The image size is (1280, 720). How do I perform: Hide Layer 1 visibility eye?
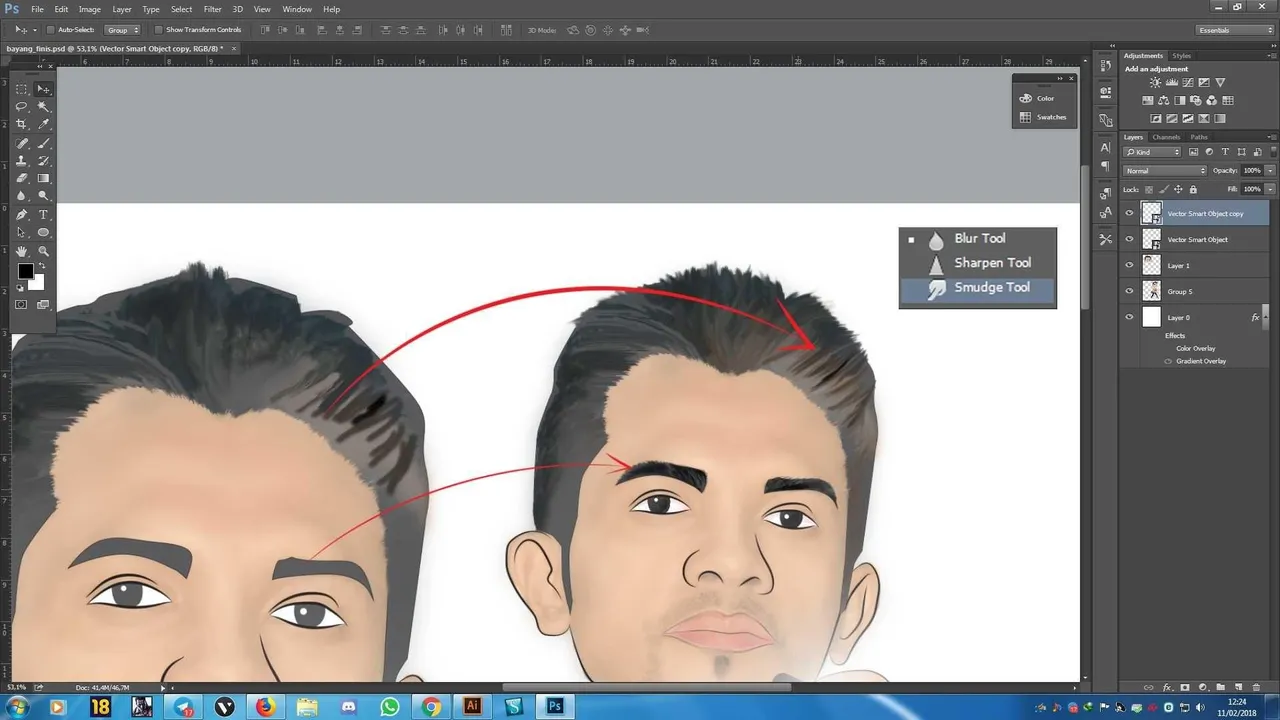(1130, 265)
